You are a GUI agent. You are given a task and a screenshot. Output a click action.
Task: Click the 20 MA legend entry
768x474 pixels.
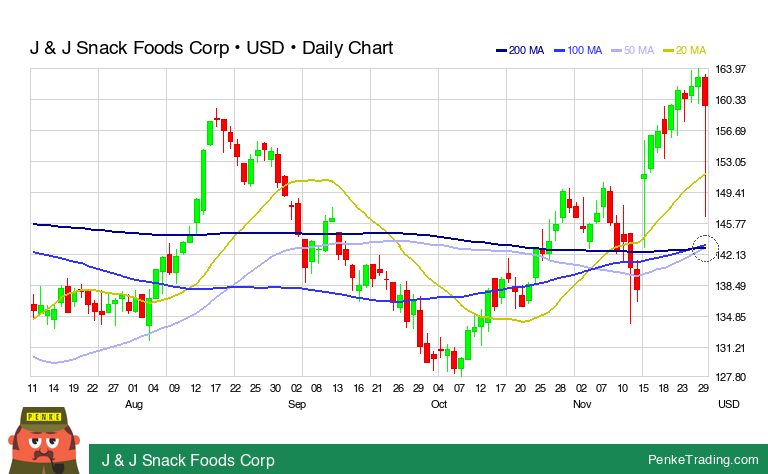pos(684,50)
